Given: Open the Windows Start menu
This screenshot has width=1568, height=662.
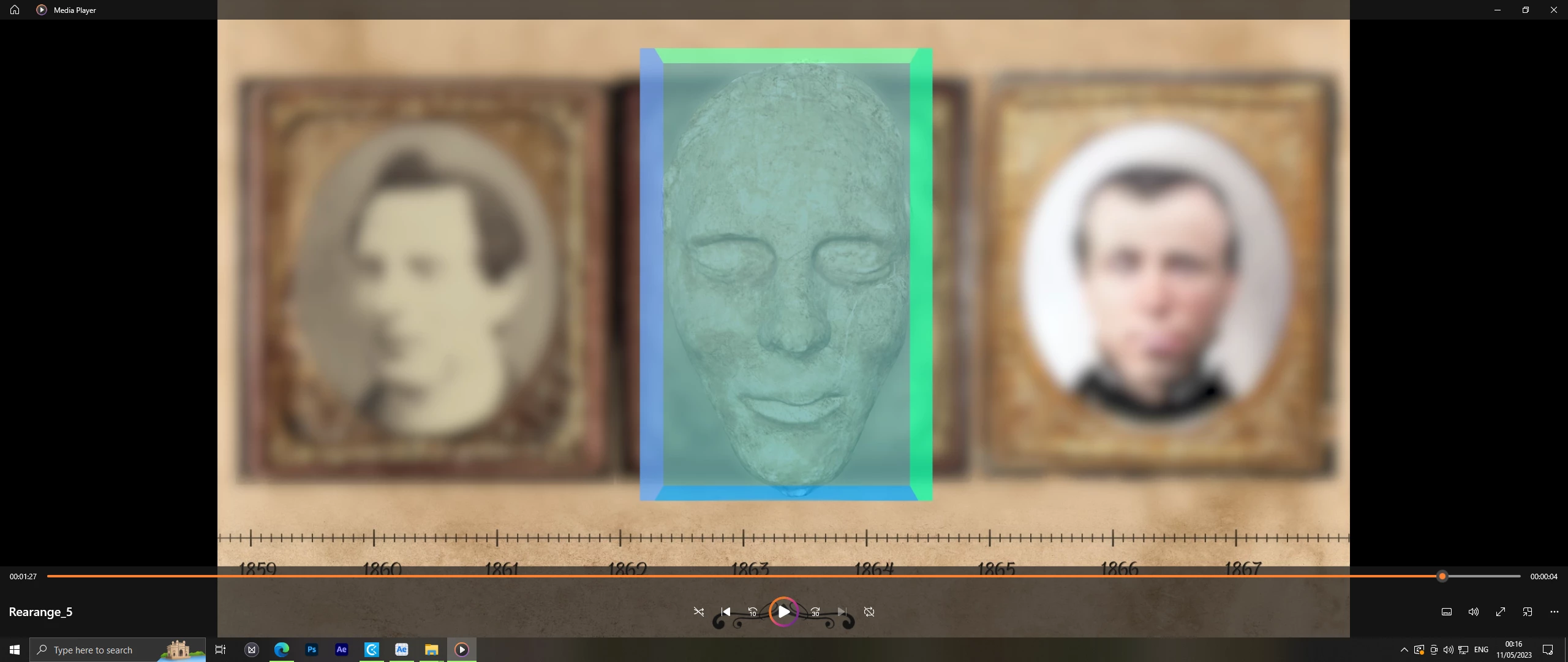Looking at the screenshot, I should click(15, 650).
